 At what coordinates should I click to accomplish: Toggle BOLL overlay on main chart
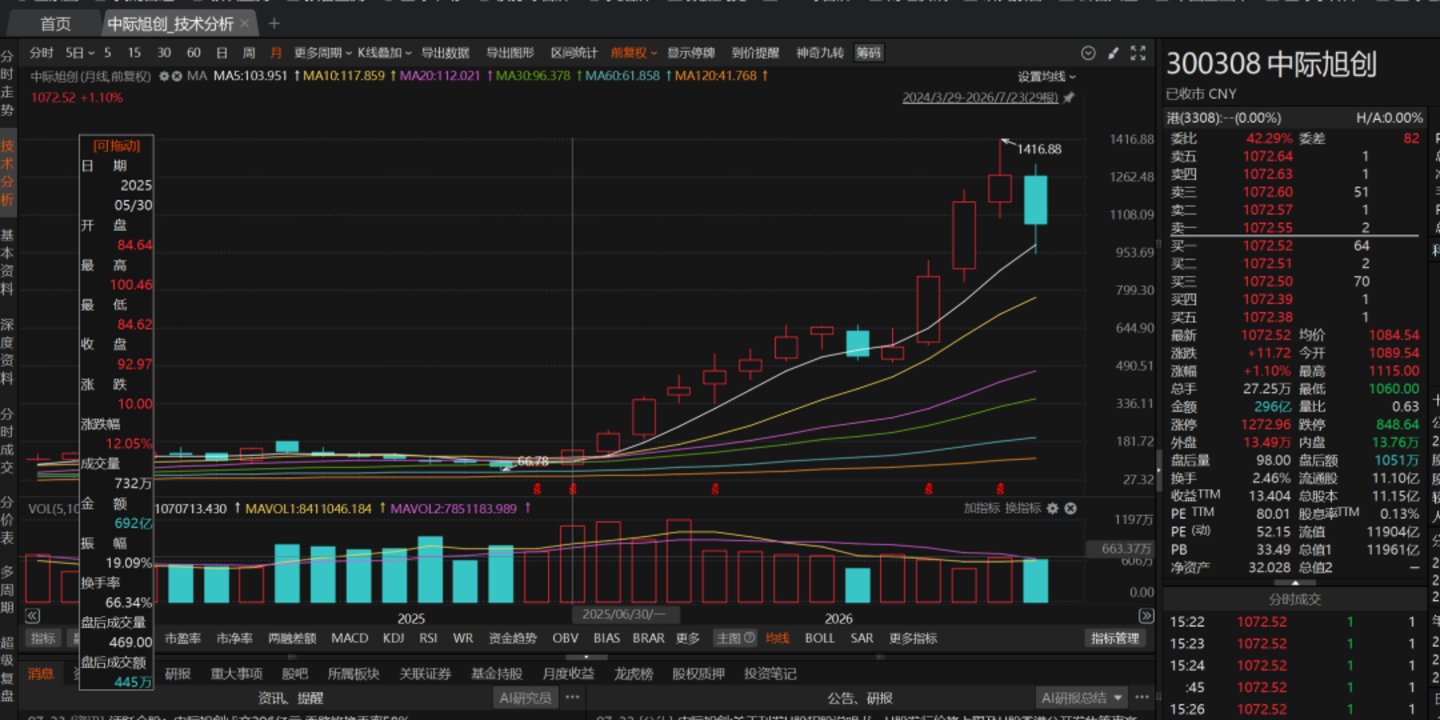click(x=820, y=638)
